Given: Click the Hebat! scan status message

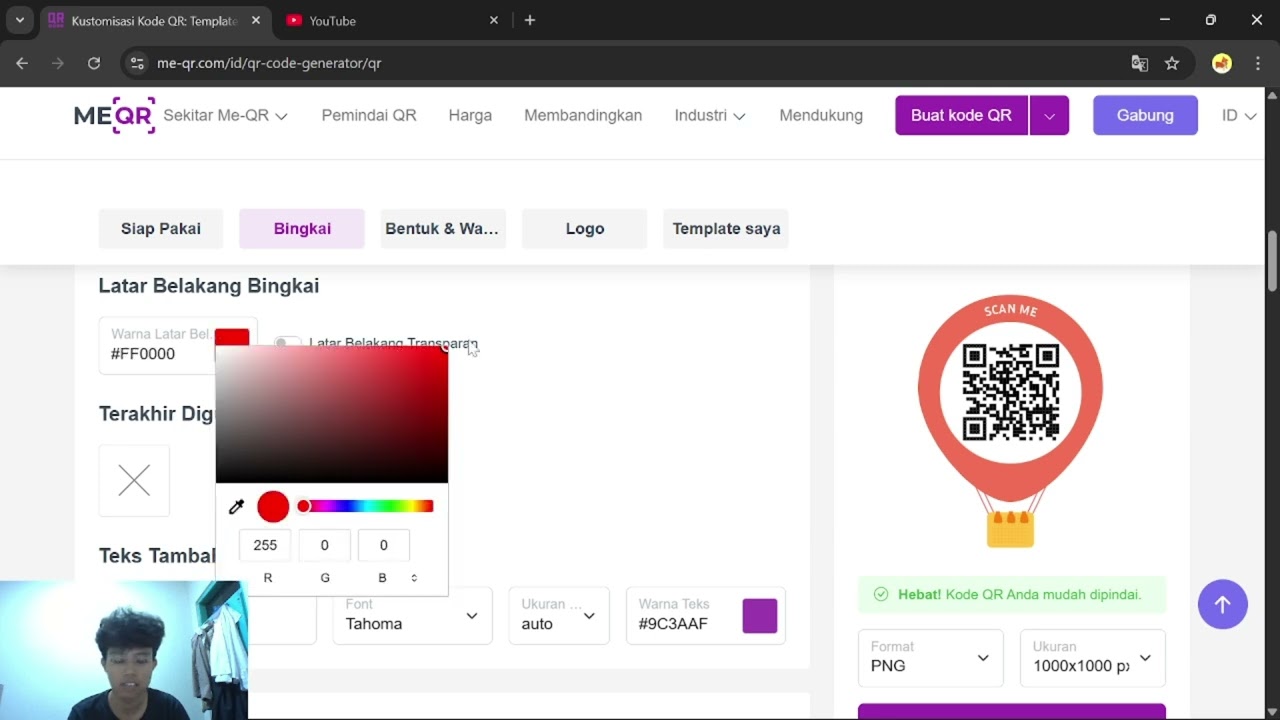Looking at the screenshot, I should [x=1012, y=594].
